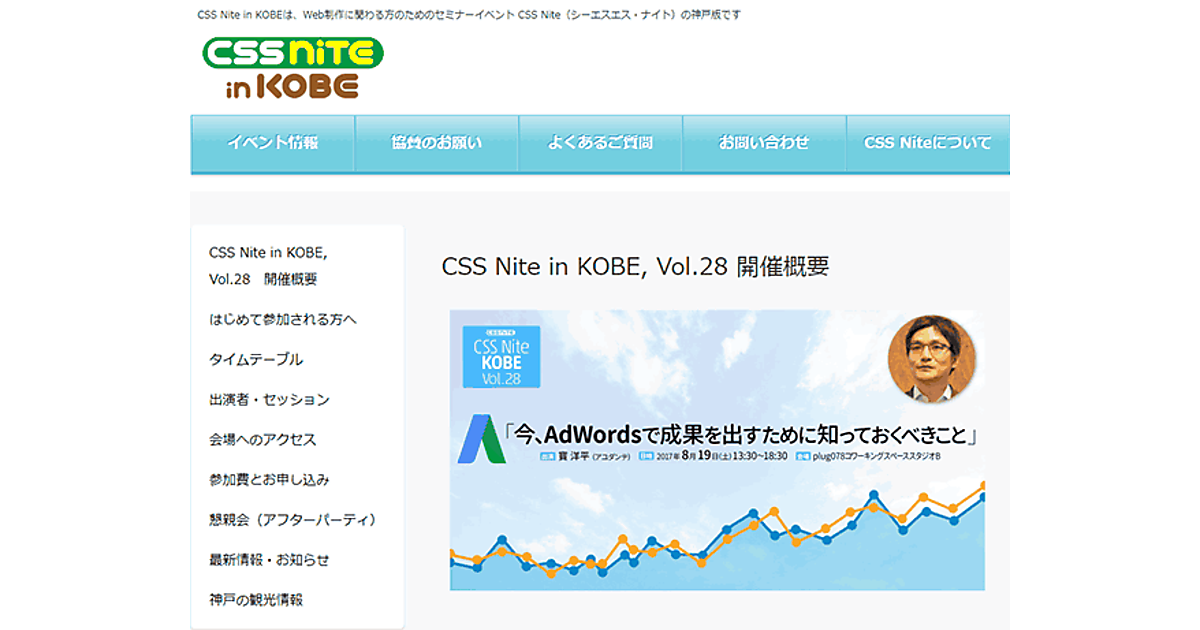Viewport: 1200px width, 630px height.
Task: Click the CSS Nite in KOBE logo
Action: point(292,68)
